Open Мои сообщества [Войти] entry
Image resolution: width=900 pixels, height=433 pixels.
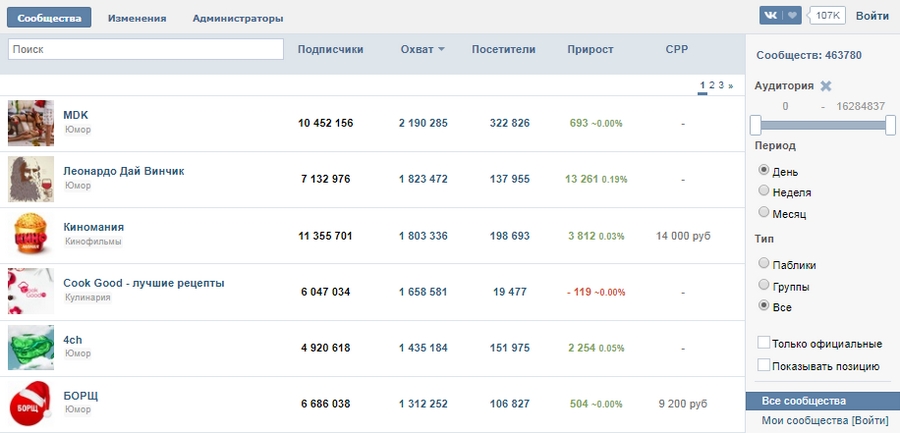pyautogui.click(x=825, y=420)
